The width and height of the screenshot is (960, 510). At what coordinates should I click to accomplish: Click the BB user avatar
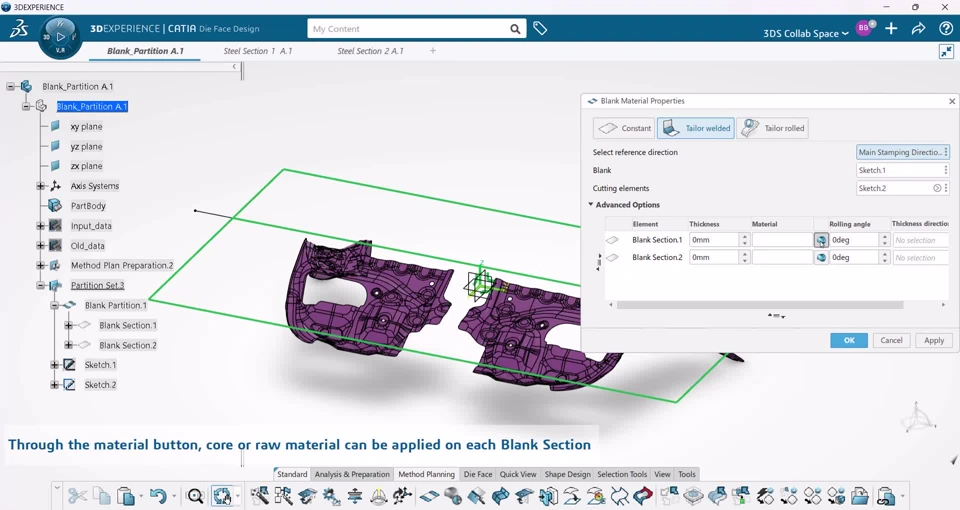(864, 28)
